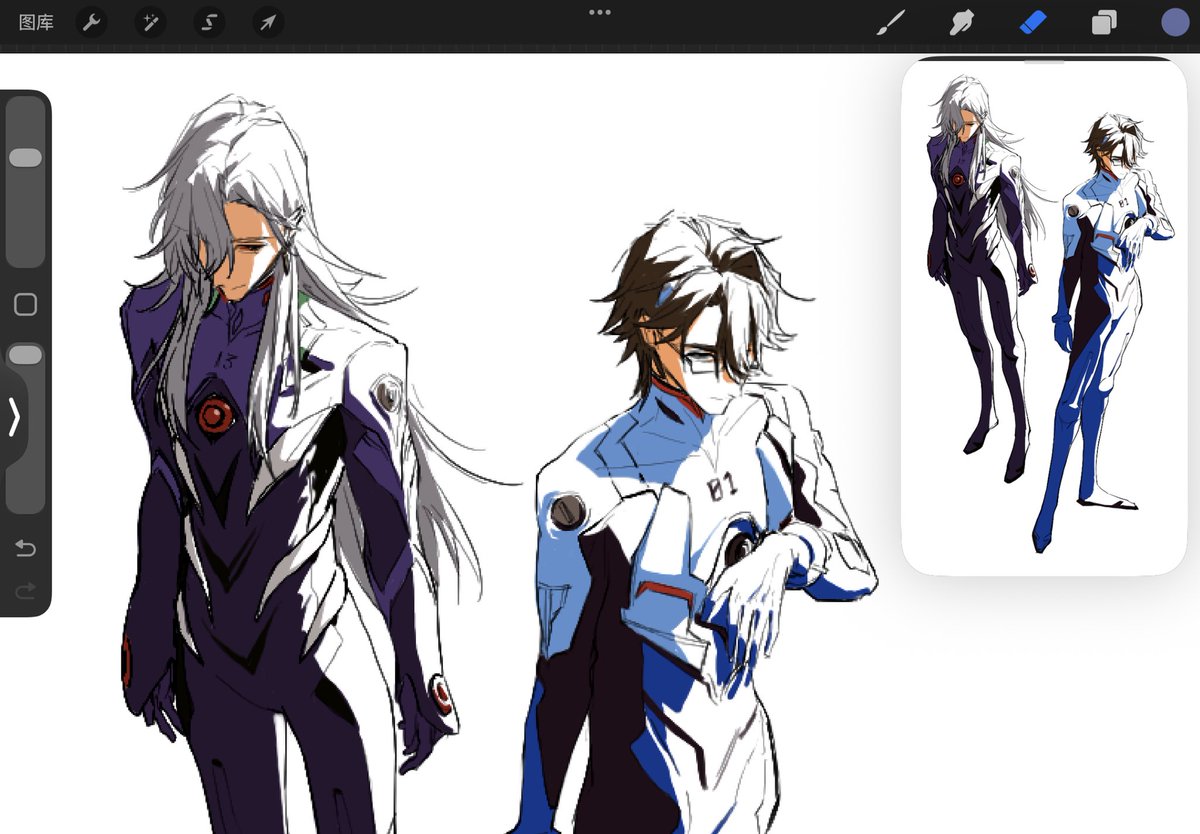Select the Selection S-shaped tool
Screen dimensions: 1200x834
click(209, 22)
